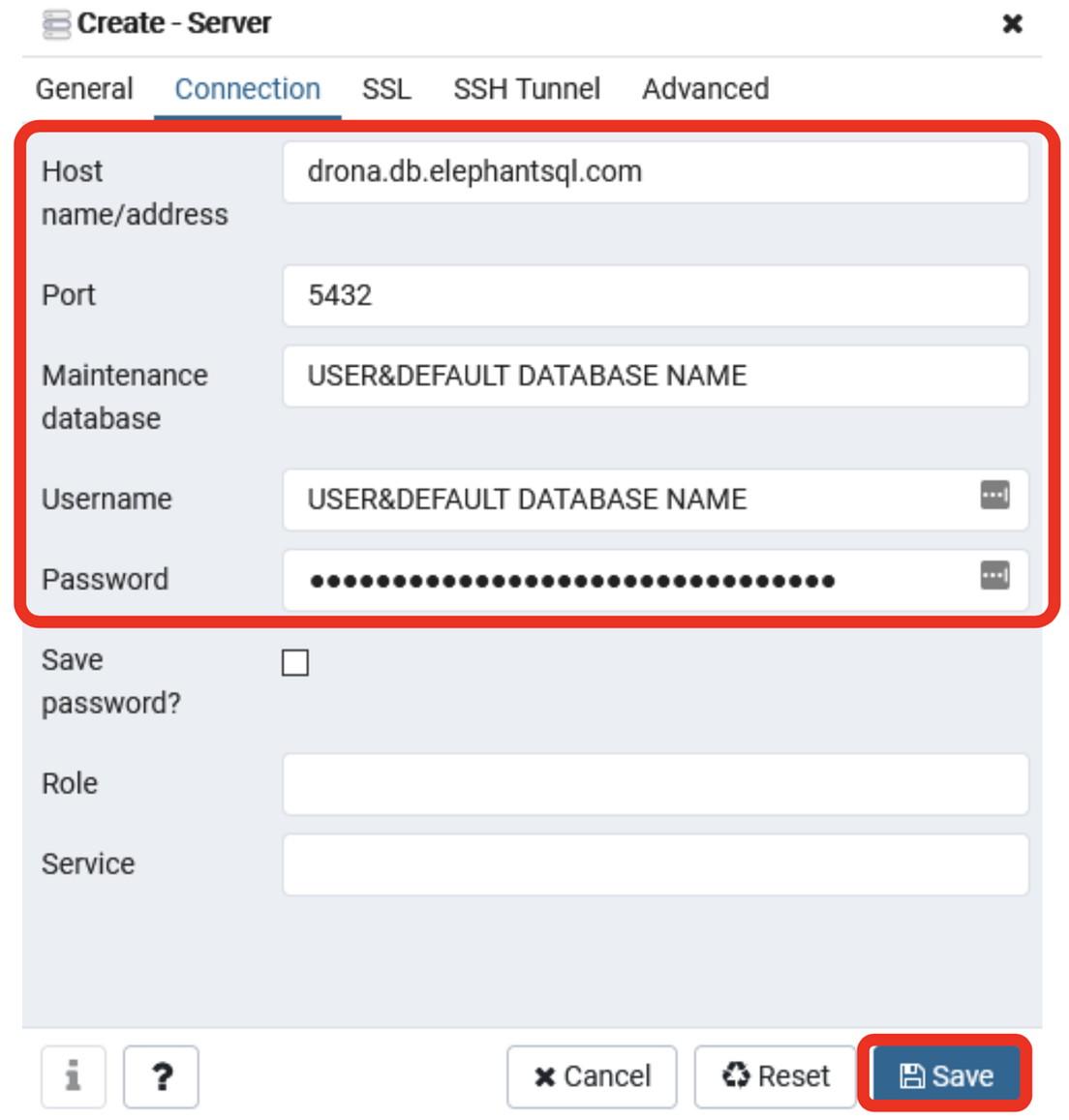Click the floppy disk icon on Save

(914, 1075)
